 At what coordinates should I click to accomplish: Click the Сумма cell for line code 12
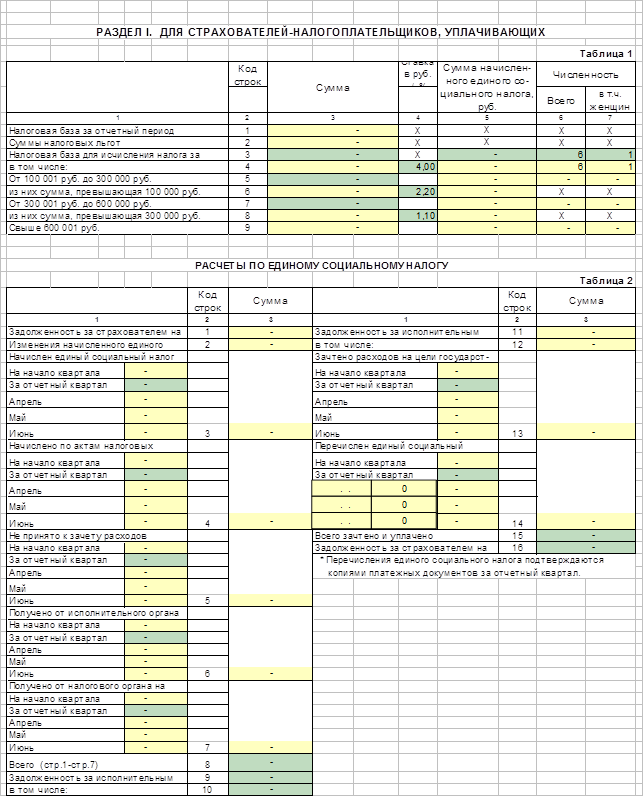586,344
